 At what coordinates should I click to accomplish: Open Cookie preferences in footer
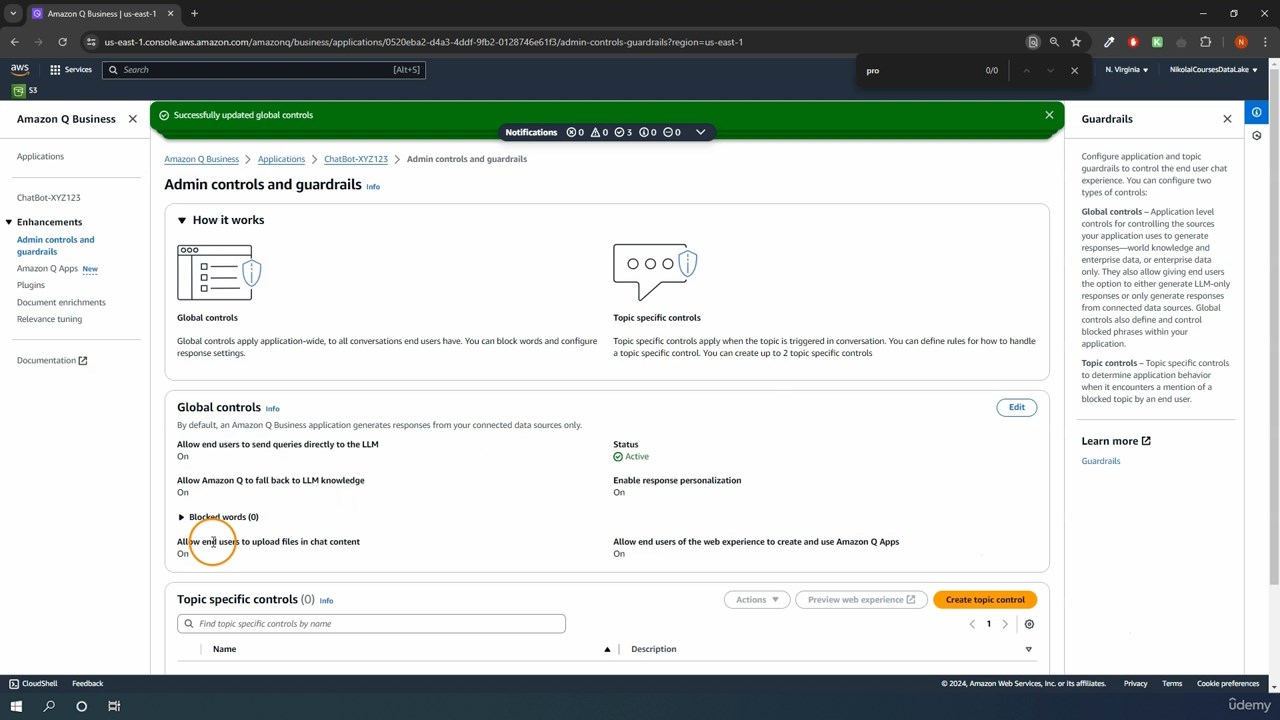tap(1228, 683)
